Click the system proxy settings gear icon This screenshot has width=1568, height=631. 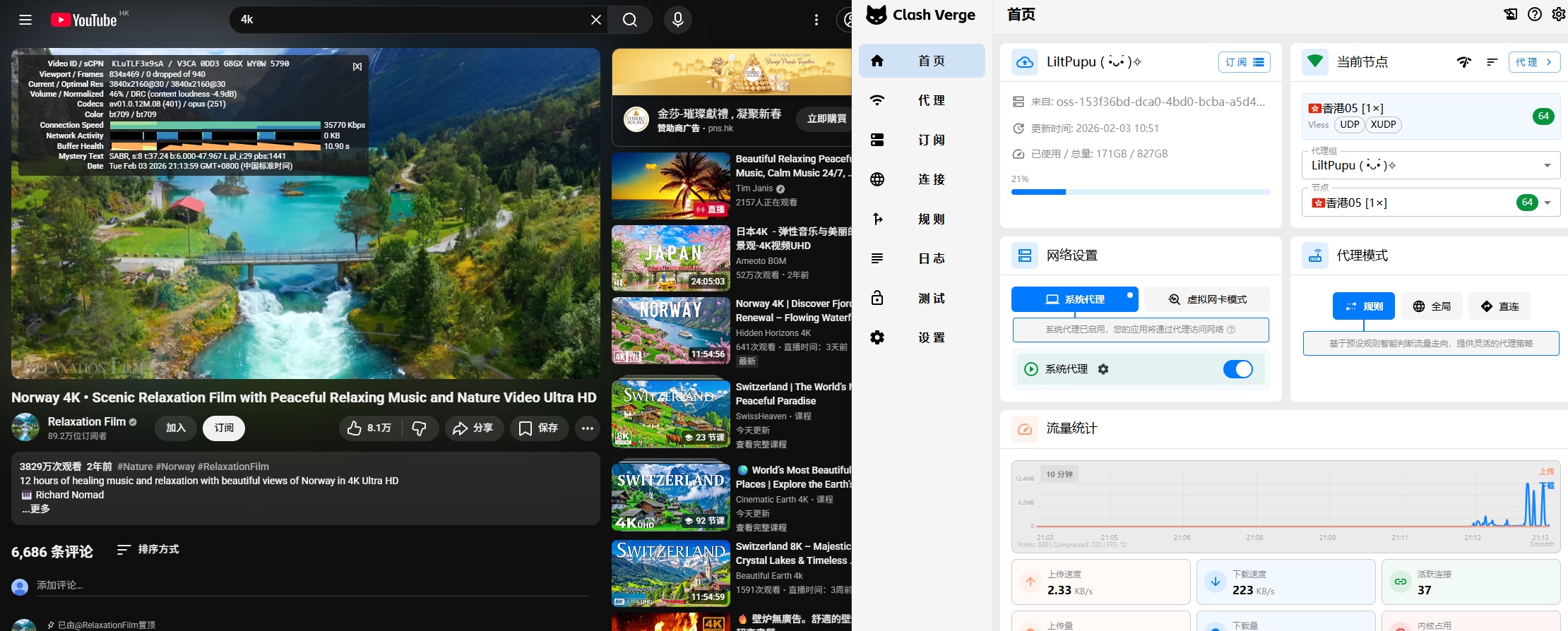coord(1103,369)
